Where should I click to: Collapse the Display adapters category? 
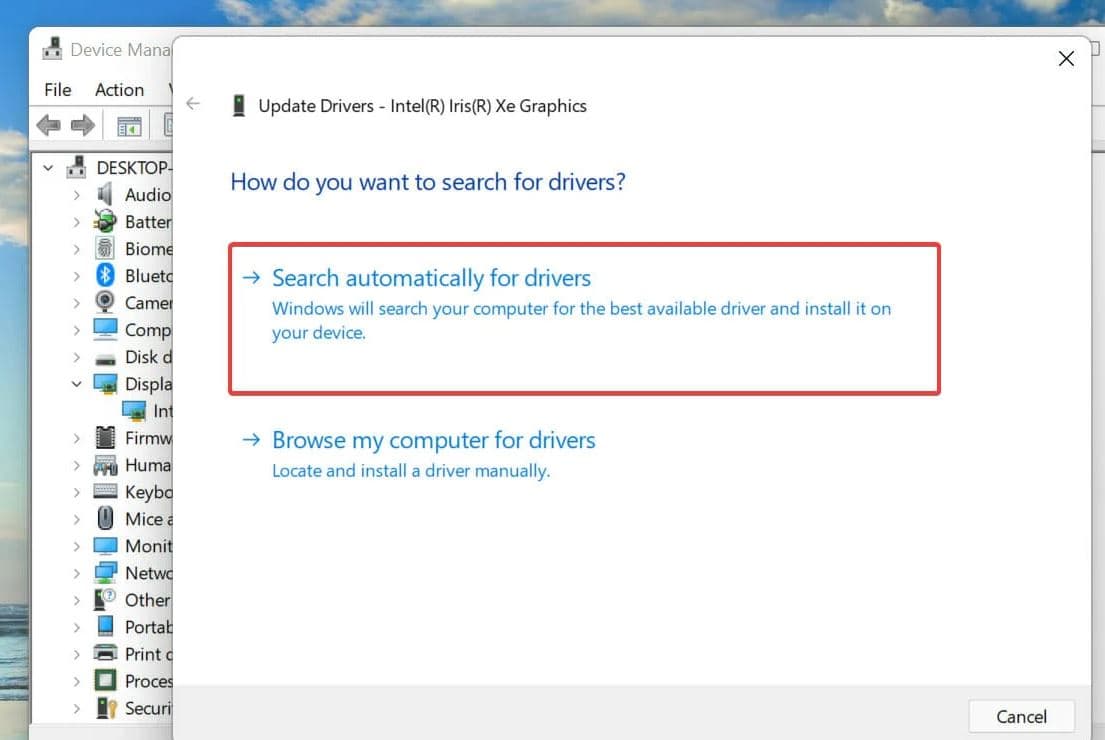76,384
